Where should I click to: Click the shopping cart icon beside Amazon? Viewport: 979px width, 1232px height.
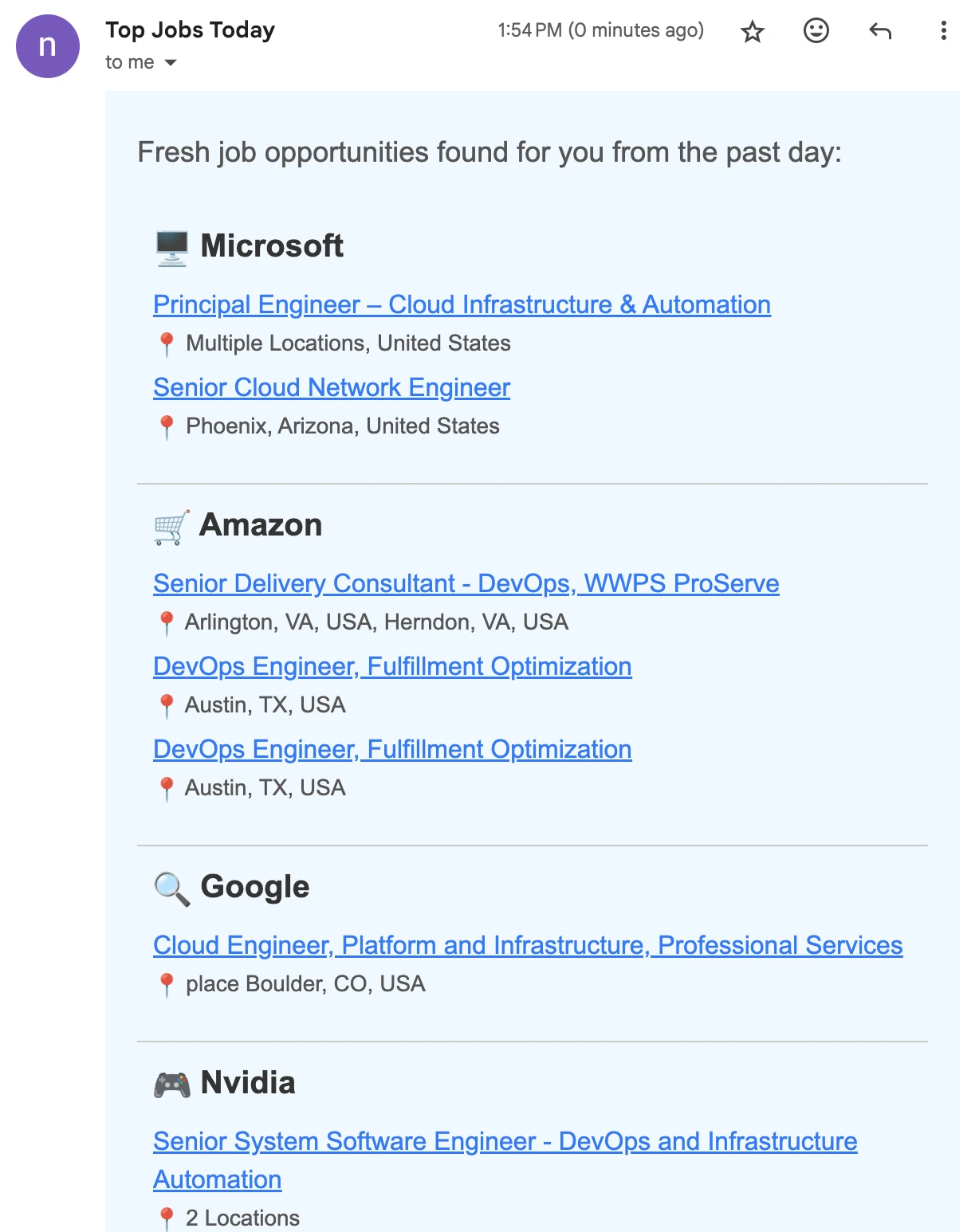pos(171,526)
